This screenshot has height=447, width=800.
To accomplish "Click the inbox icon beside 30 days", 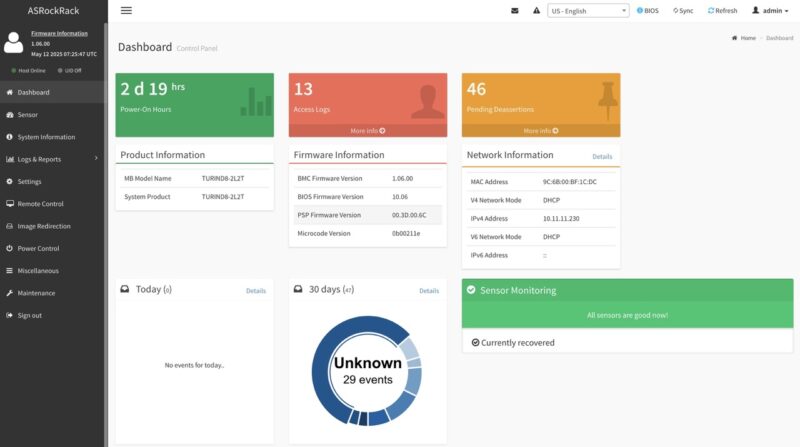I will pyautogui.click(x=298, y=289).
